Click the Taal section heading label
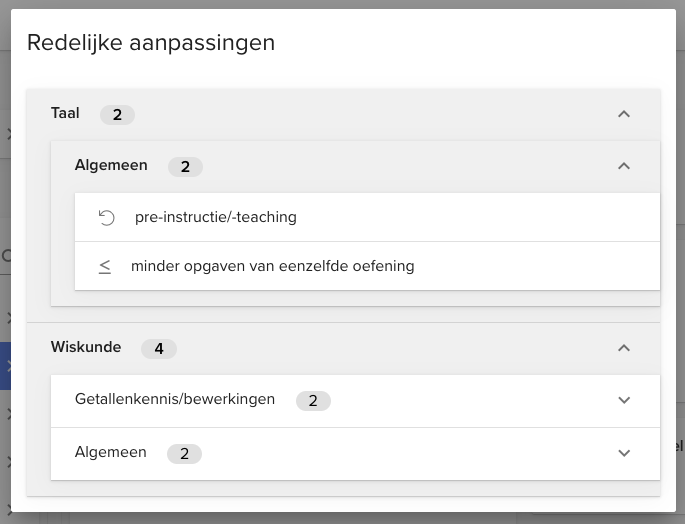Viewport: 685px width, 524px height. 65,113
